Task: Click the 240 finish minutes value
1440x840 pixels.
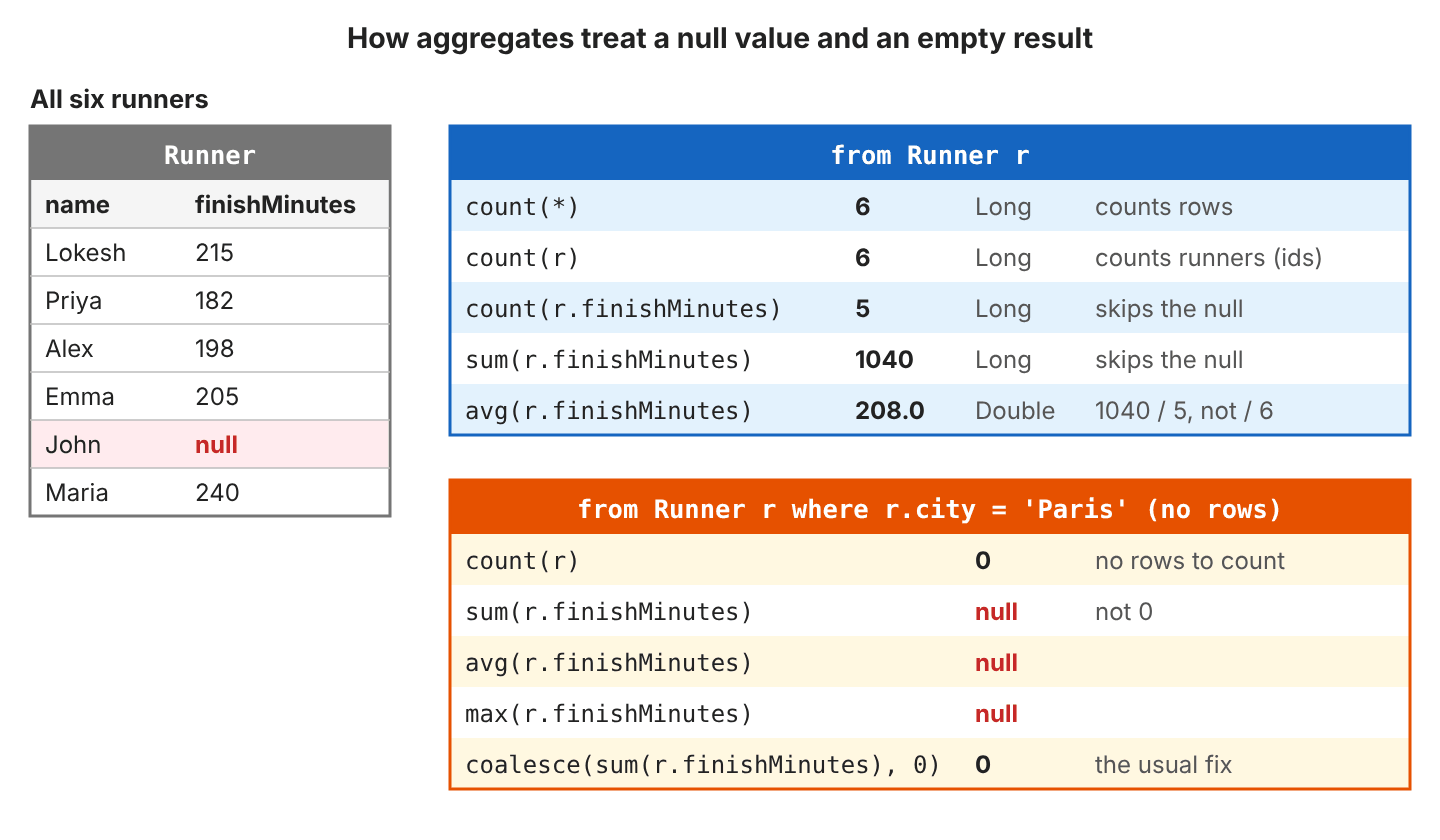Action: pyautogui.click(x=217, y=493)
